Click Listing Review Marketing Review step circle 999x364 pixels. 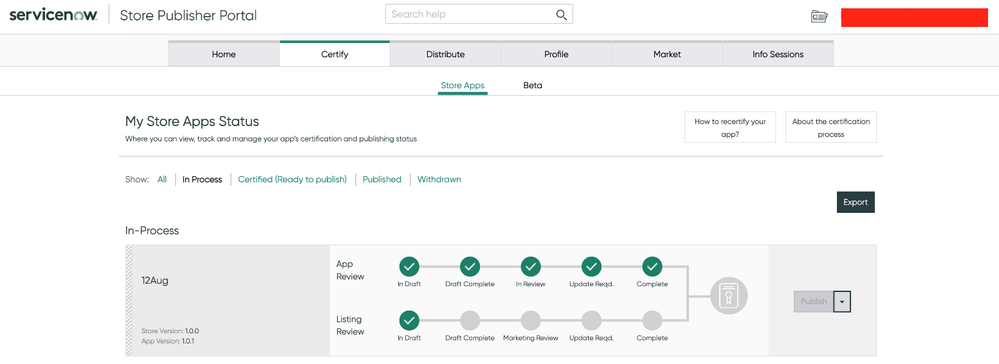coord(531,320)
